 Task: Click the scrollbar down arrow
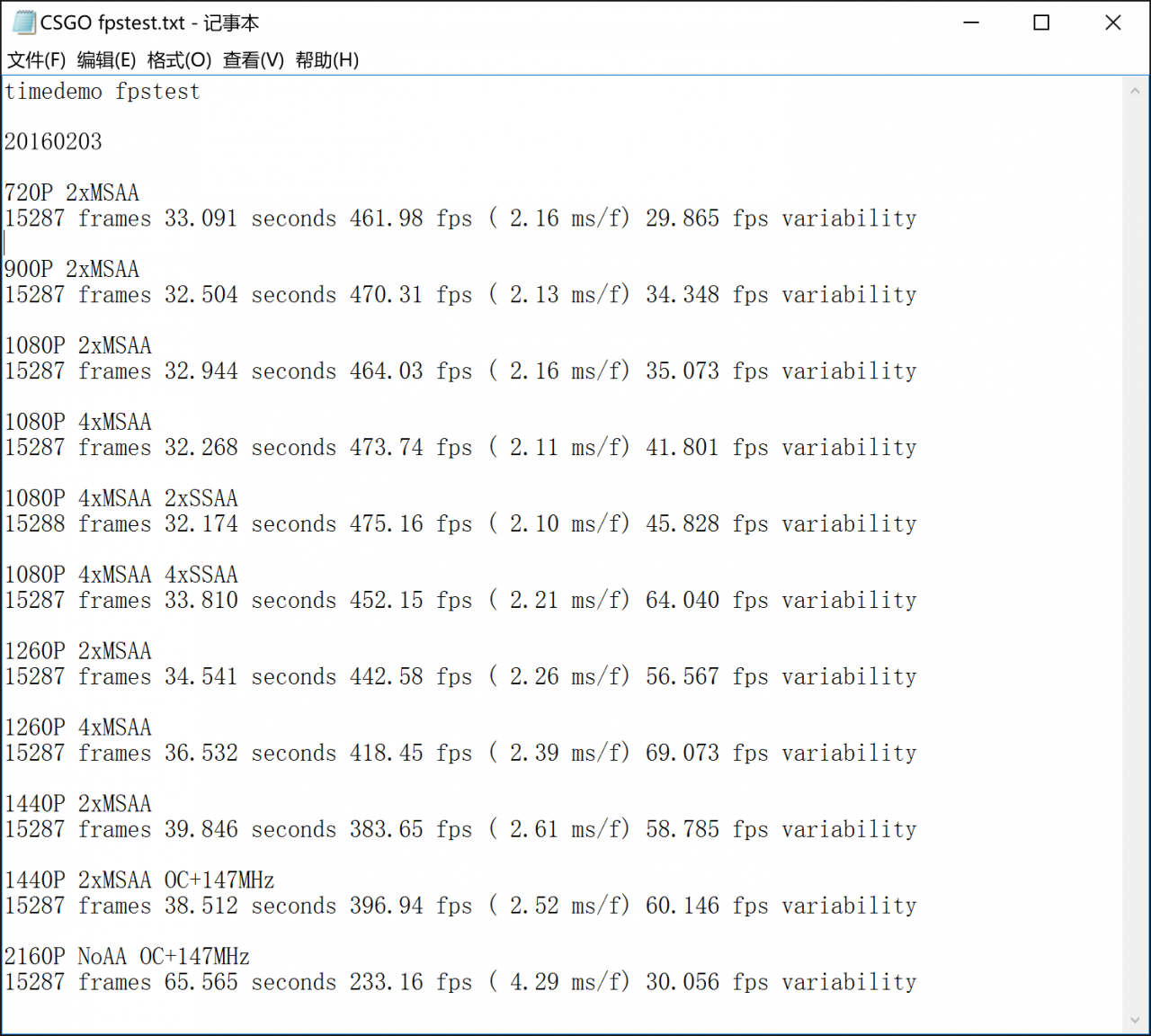[1135, 1021]
